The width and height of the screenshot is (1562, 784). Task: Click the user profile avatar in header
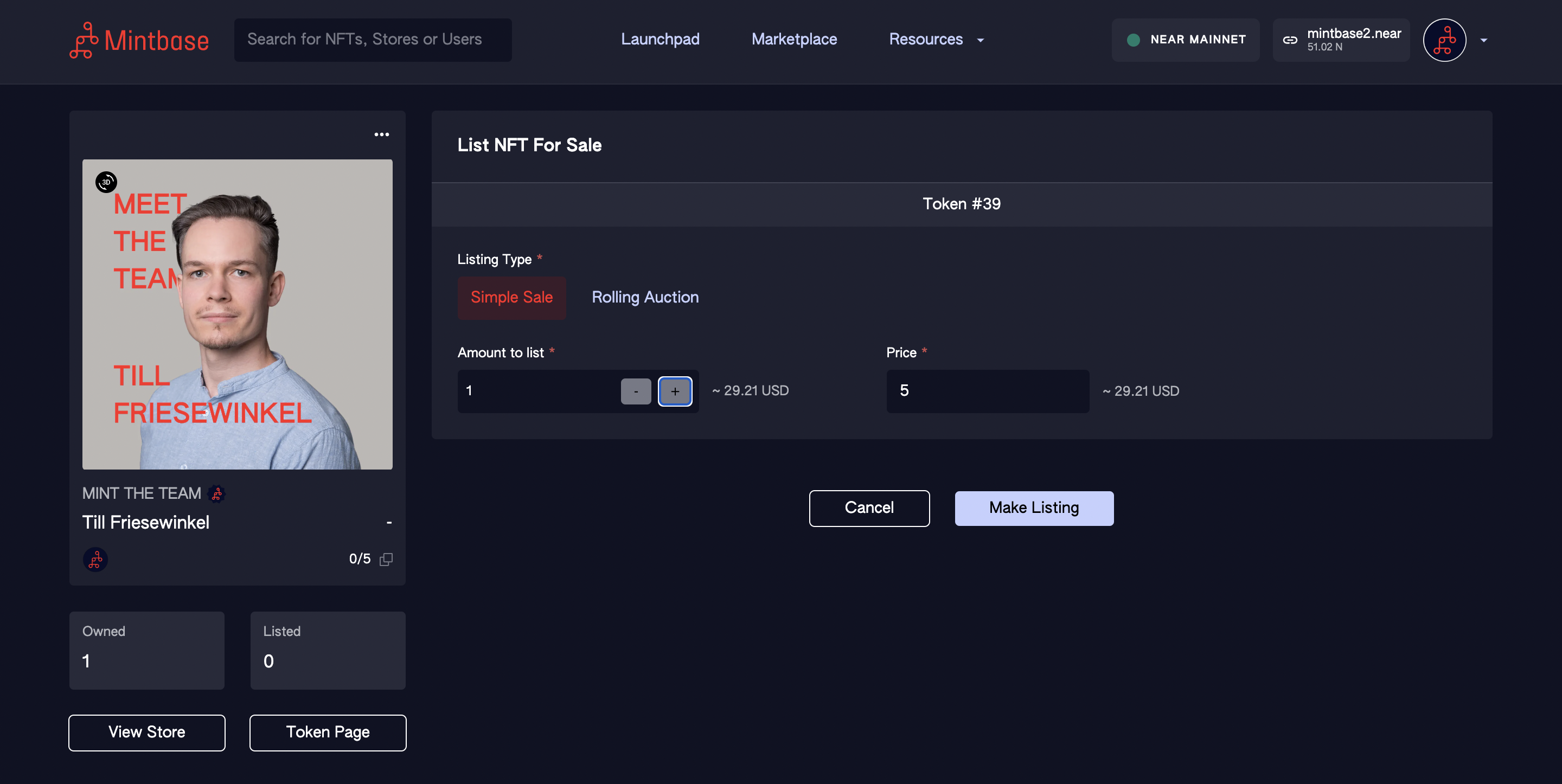tap(1444, 40)
